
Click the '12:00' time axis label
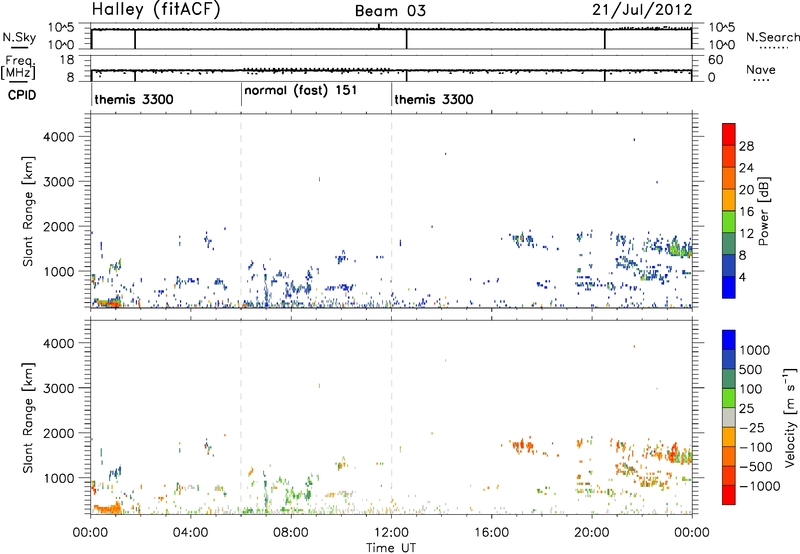click(391, 533)
